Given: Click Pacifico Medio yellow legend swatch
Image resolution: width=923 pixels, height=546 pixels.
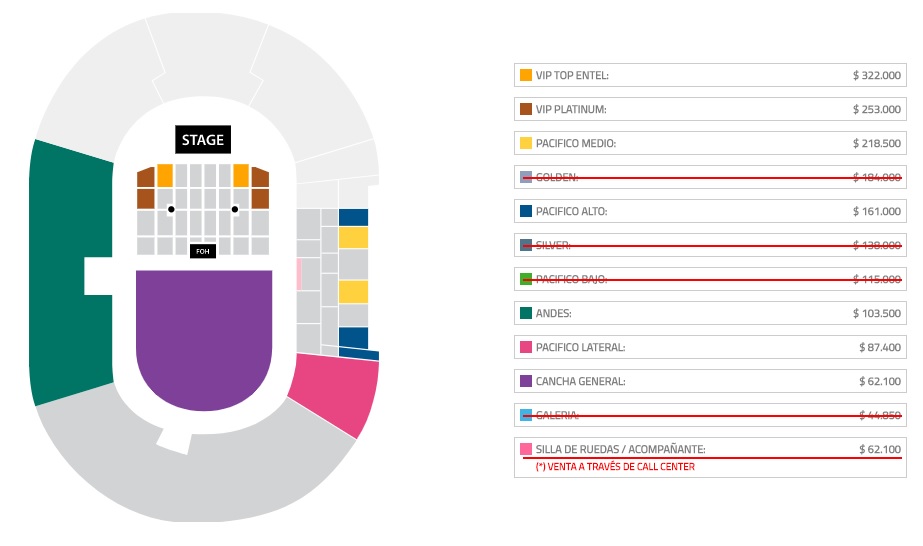Looking at the screenshot, I should pos(526,143).
